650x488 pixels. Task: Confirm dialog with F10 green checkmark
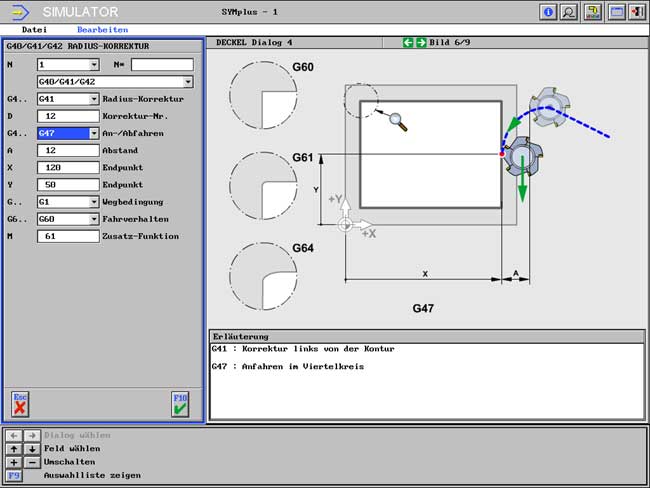coord(180,403)
